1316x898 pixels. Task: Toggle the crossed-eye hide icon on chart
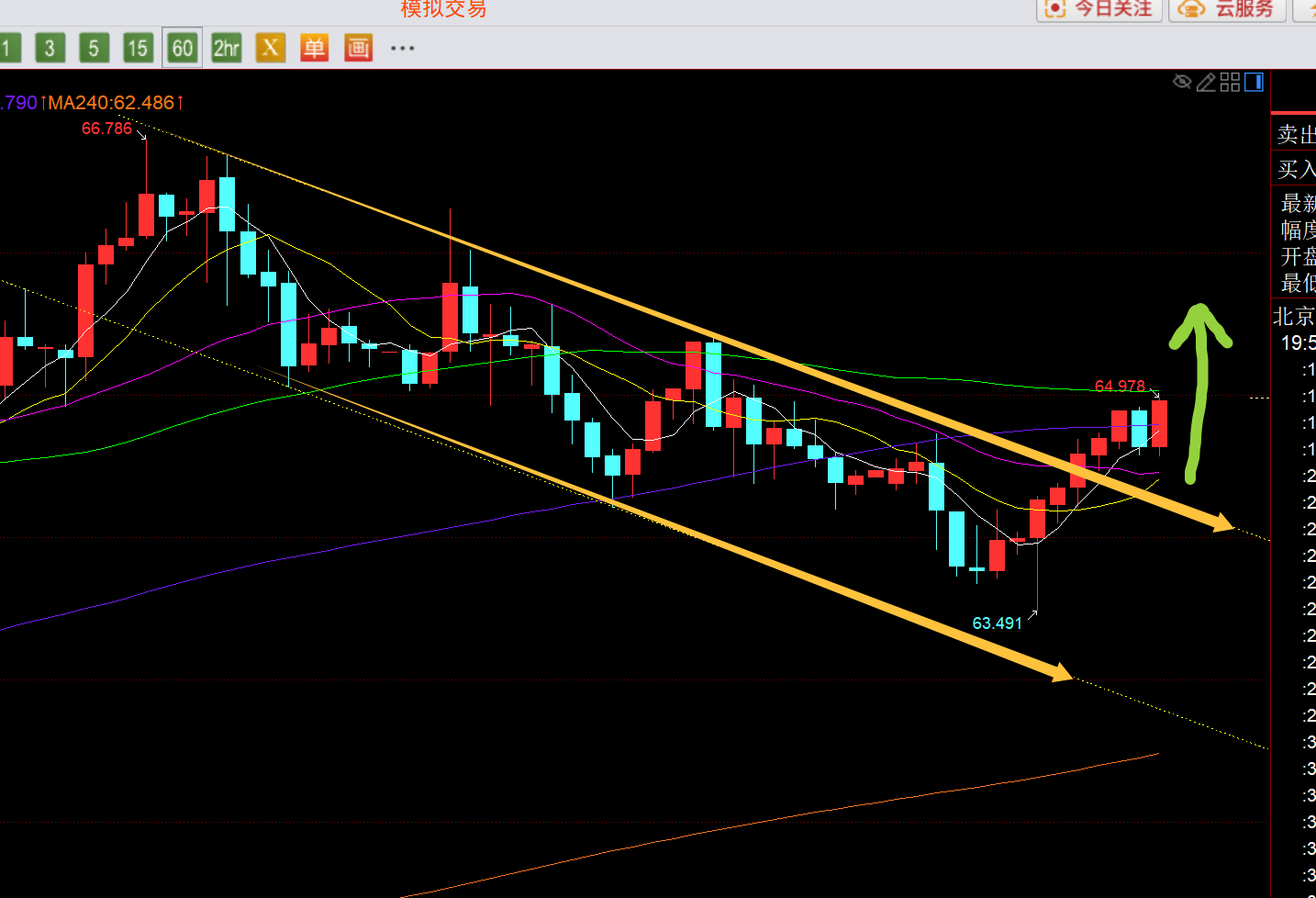[1182, 82]
